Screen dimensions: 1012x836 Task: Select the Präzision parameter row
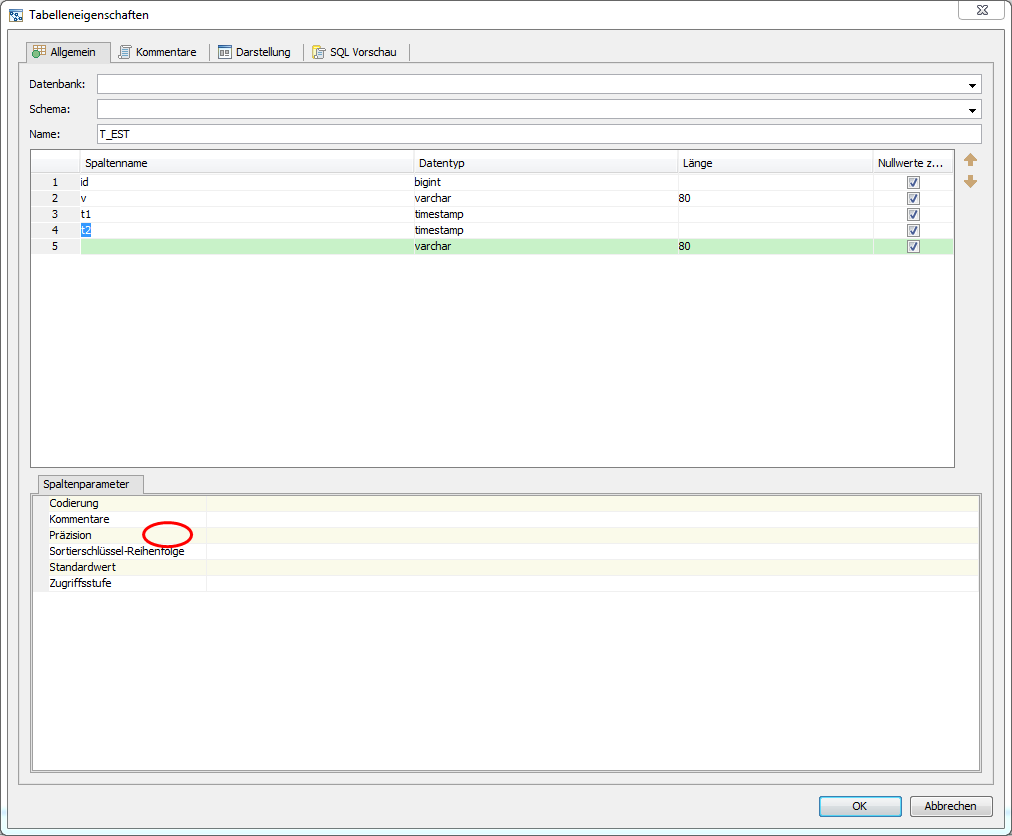click(506, 535)
